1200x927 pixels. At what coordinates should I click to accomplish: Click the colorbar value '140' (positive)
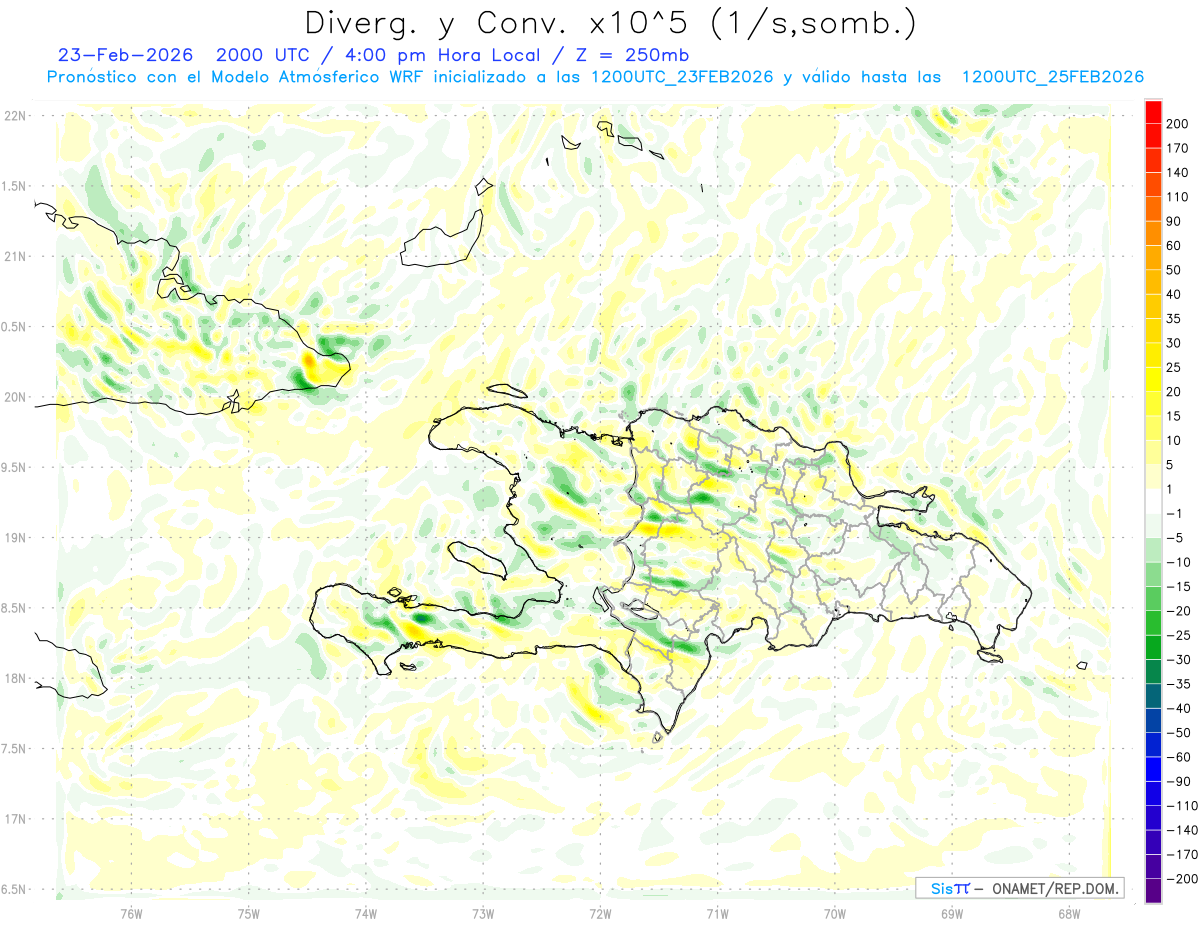point(1177,173)
